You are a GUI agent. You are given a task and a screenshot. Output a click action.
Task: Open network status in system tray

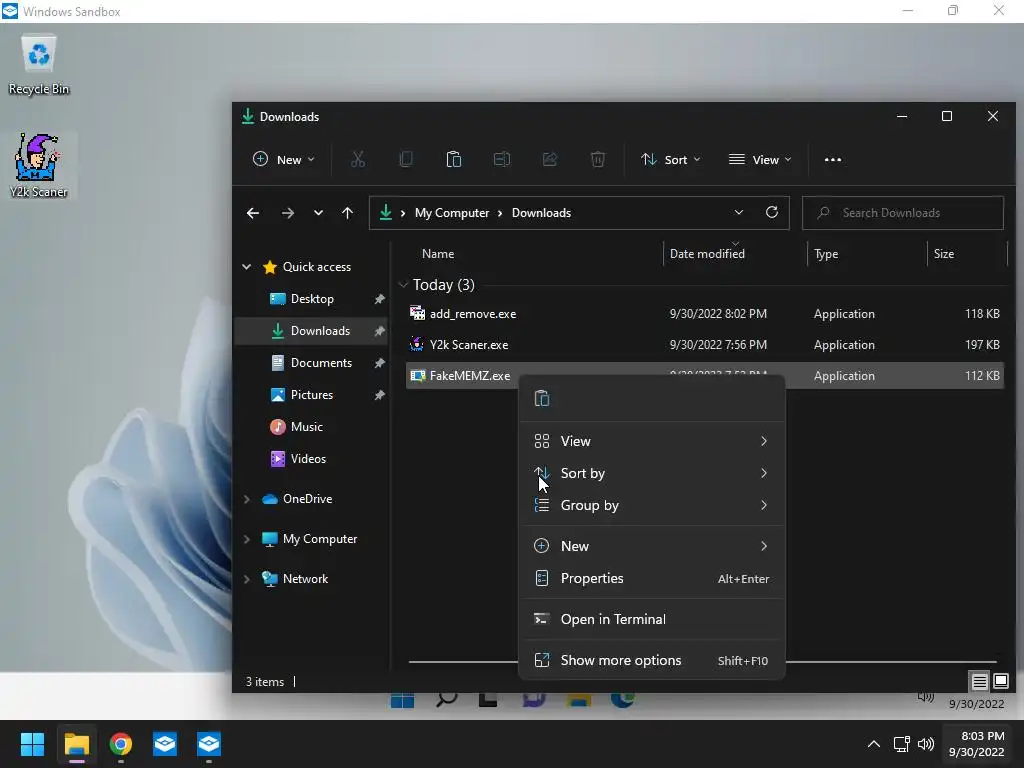click(x=902, y=744)
